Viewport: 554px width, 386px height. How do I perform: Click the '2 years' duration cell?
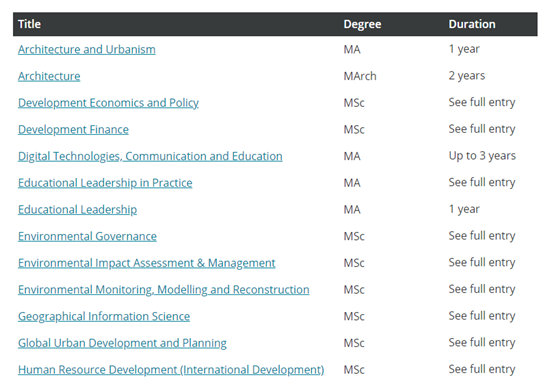click(x=466, y=76)
